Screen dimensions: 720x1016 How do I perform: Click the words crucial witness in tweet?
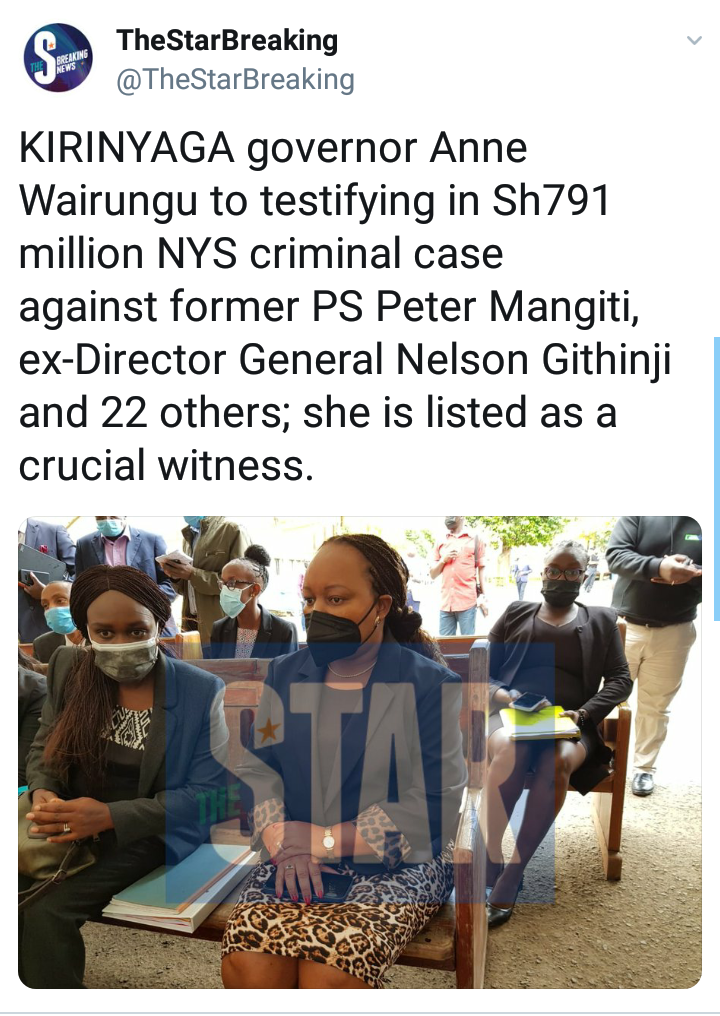pyautogui.click(x=166, y=465)
